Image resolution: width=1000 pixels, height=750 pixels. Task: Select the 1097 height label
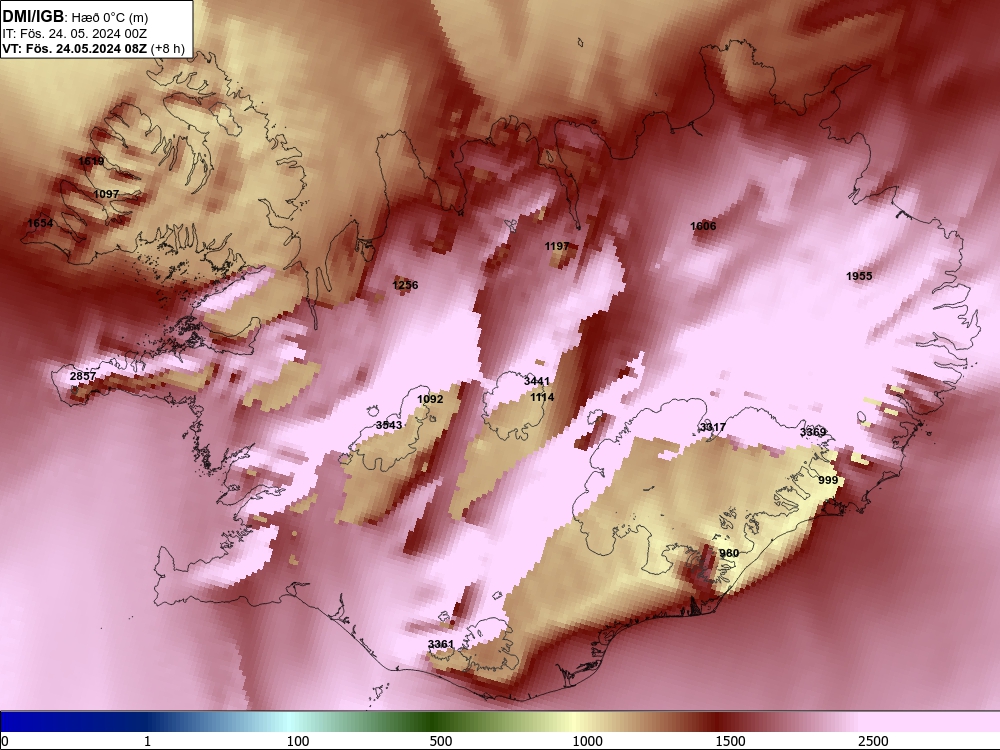[x=107, y=194]
